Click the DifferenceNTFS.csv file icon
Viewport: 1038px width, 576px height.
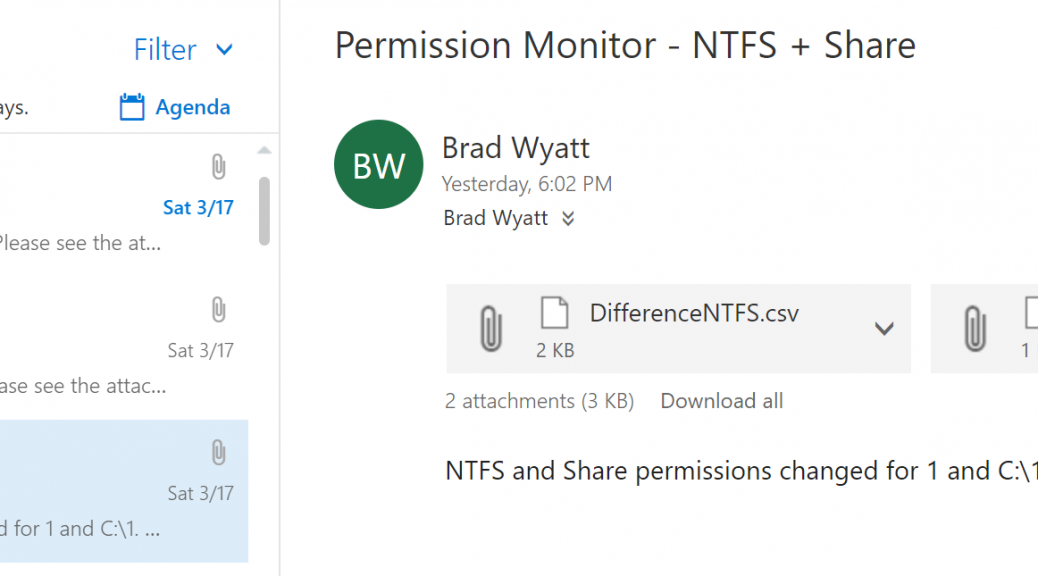coord(555,312)
